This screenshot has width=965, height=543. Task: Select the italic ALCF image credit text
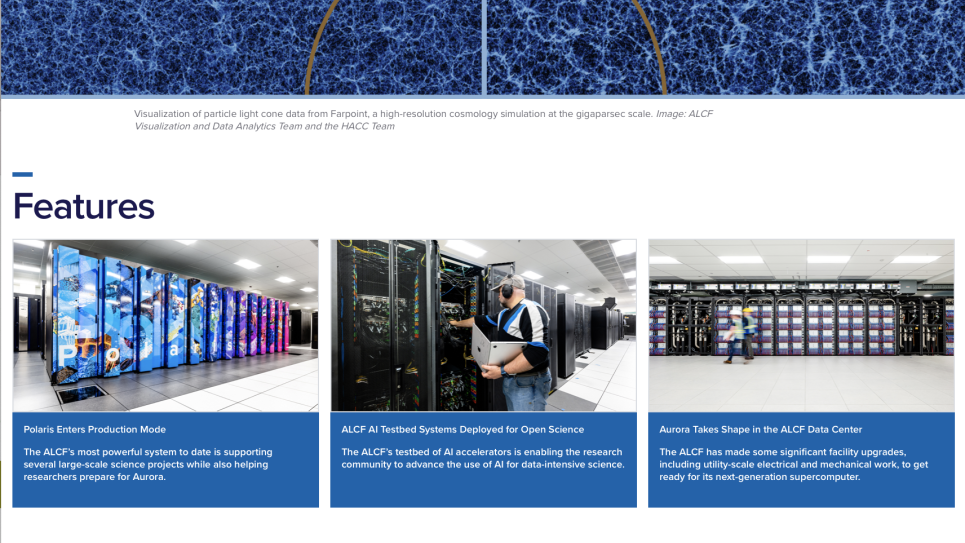[264, 127]
